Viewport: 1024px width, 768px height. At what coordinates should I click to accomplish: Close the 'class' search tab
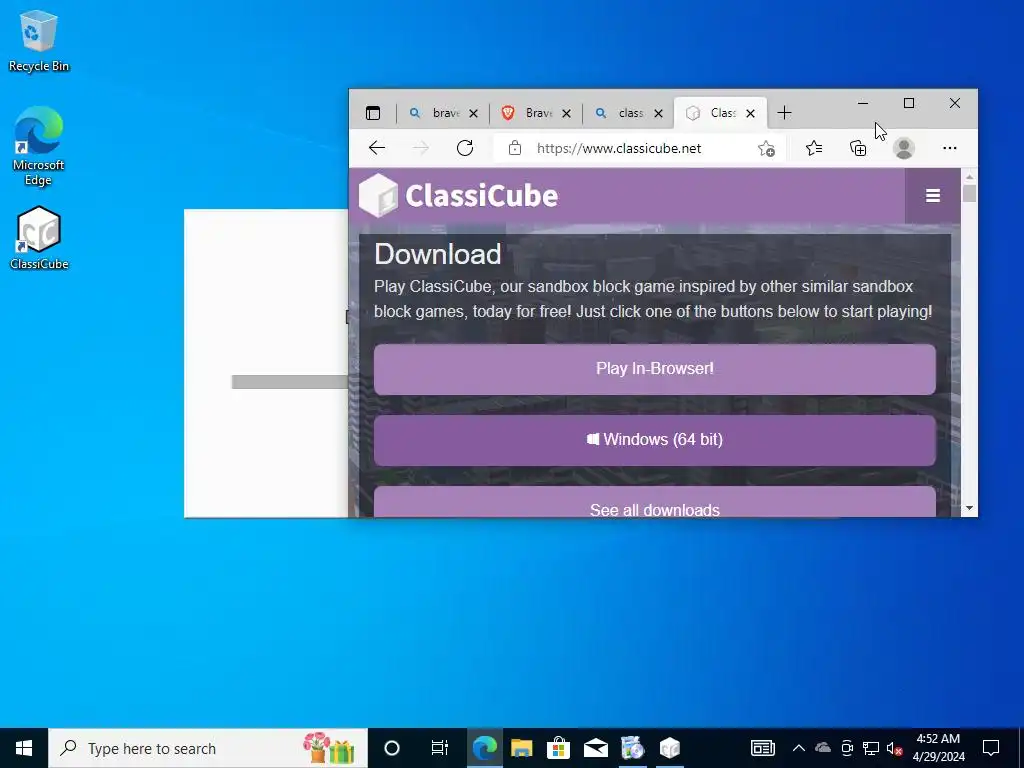coord(659,114)
